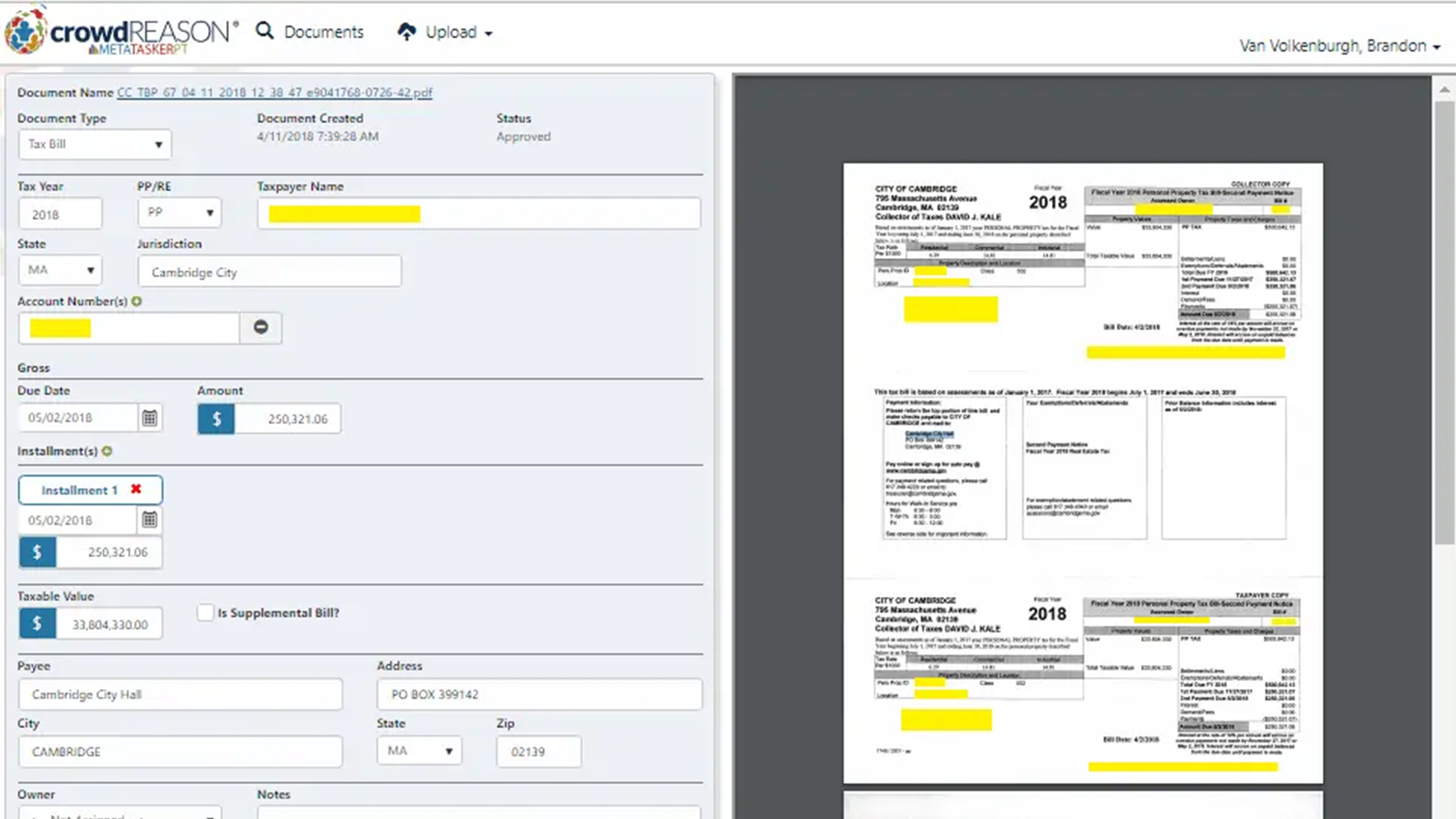
Task: Open Installment 1 date calendar picker
Action: coord(150,520)
